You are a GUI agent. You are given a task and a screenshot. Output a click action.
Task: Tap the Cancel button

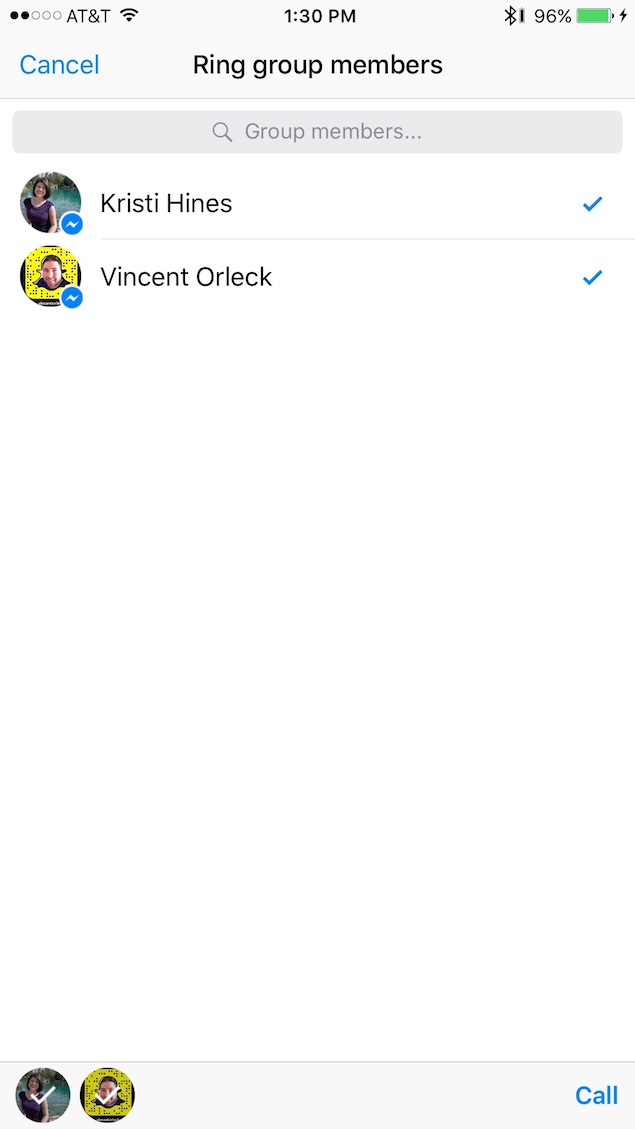coord(59,66)
